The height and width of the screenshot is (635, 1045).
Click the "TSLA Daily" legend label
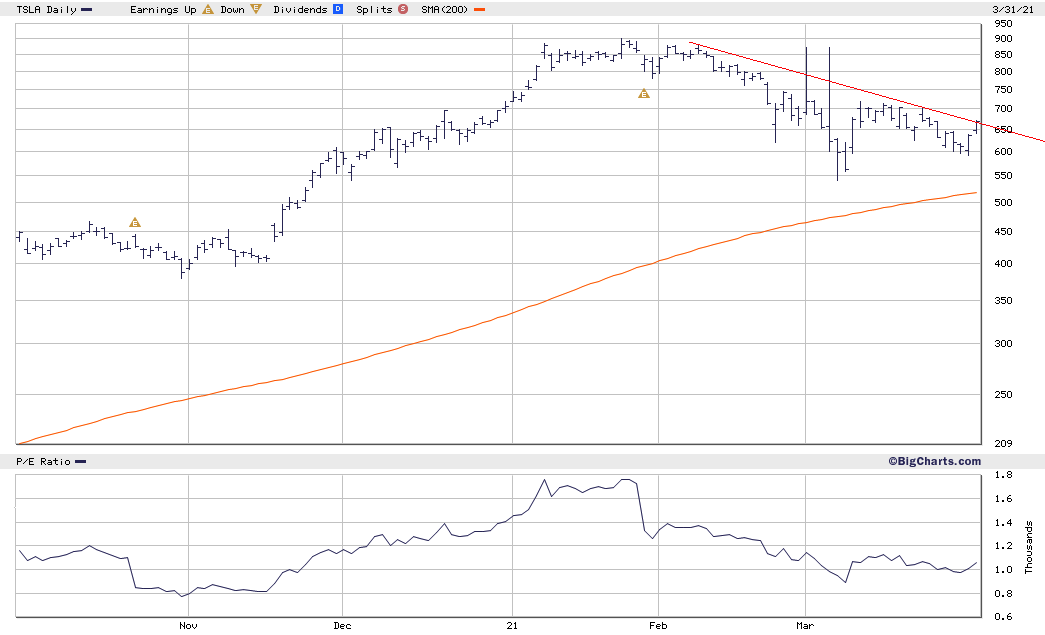click(x=47, y=9)
